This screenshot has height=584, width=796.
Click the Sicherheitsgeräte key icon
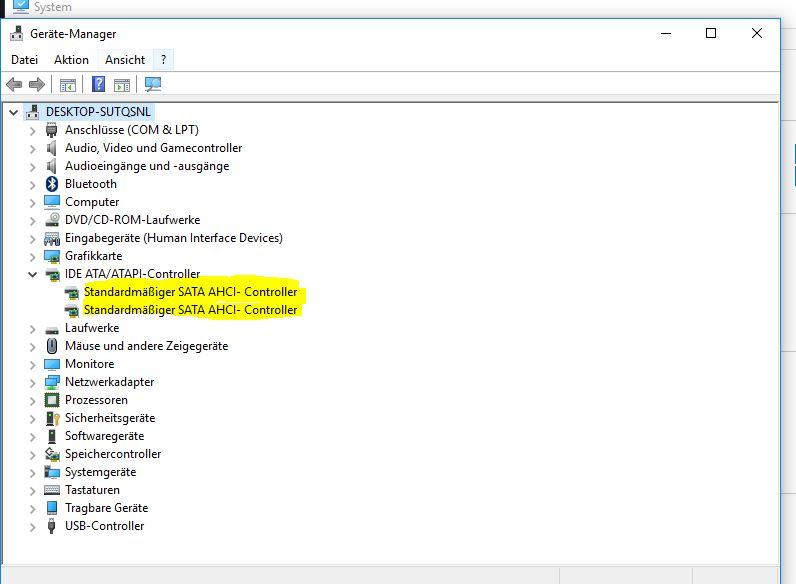pos(52,418)
